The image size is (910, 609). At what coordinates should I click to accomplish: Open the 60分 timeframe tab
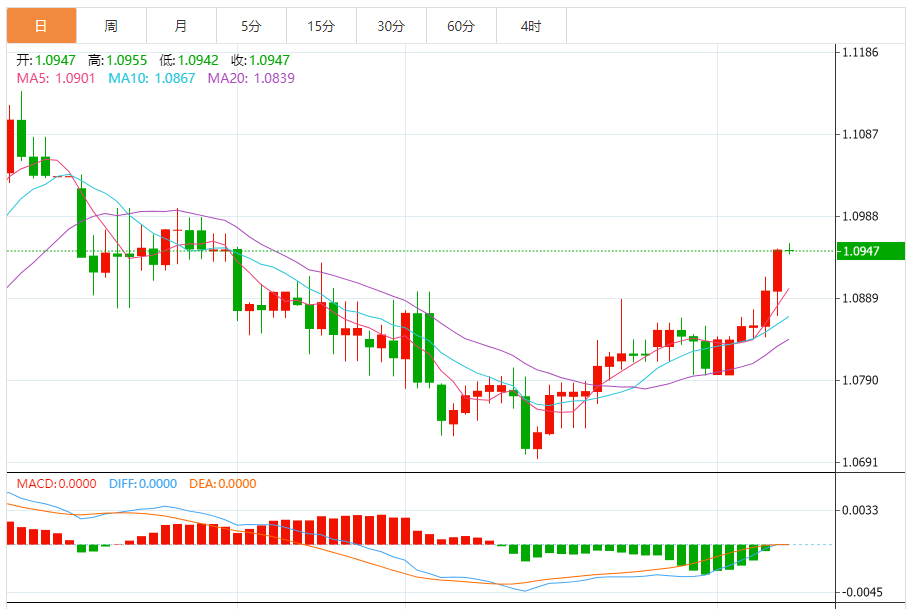tap(461, 26)
